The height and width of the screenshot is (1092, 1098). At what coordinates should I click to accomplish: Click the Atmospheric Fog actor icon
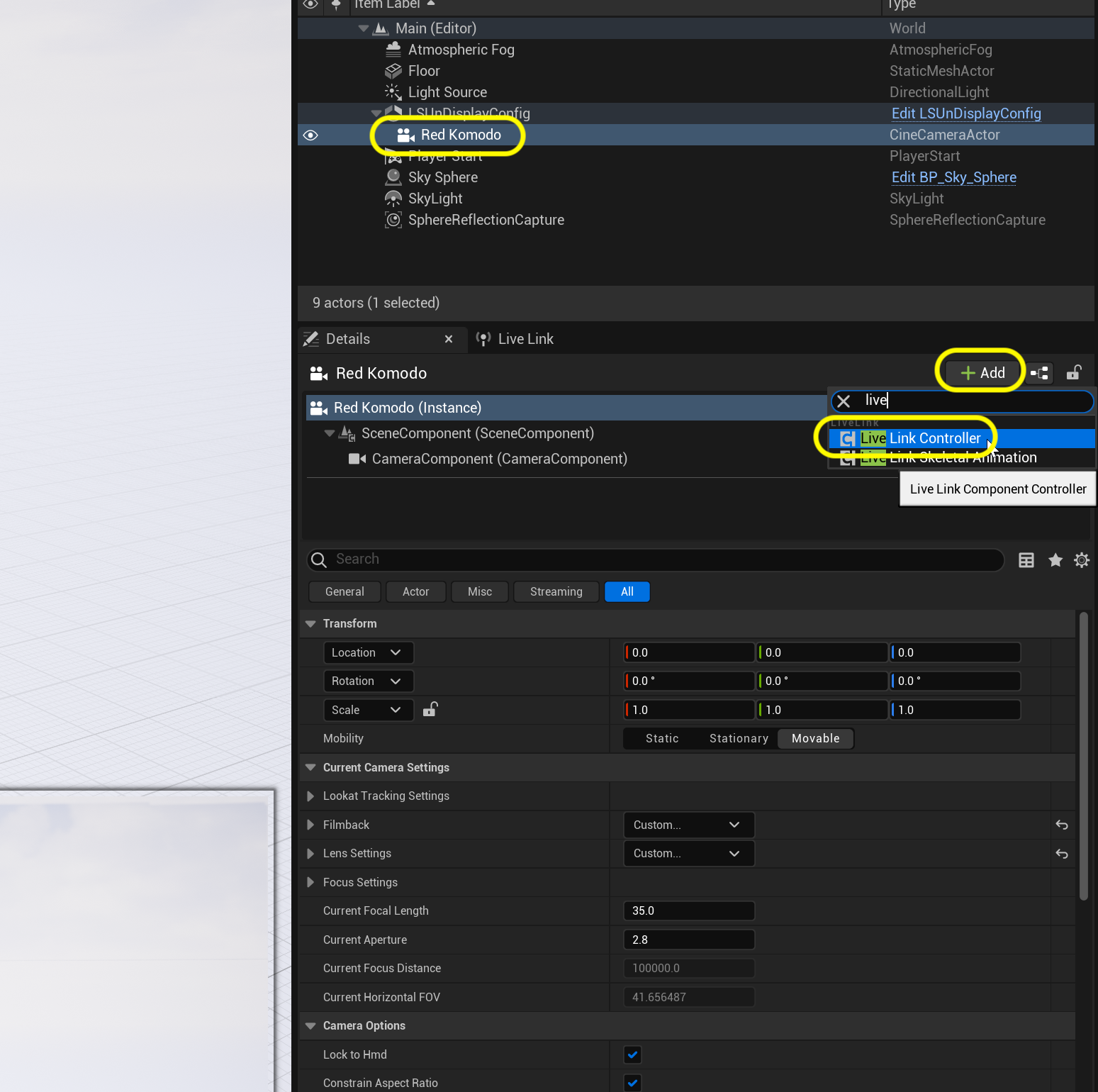(x=393, y=50)
